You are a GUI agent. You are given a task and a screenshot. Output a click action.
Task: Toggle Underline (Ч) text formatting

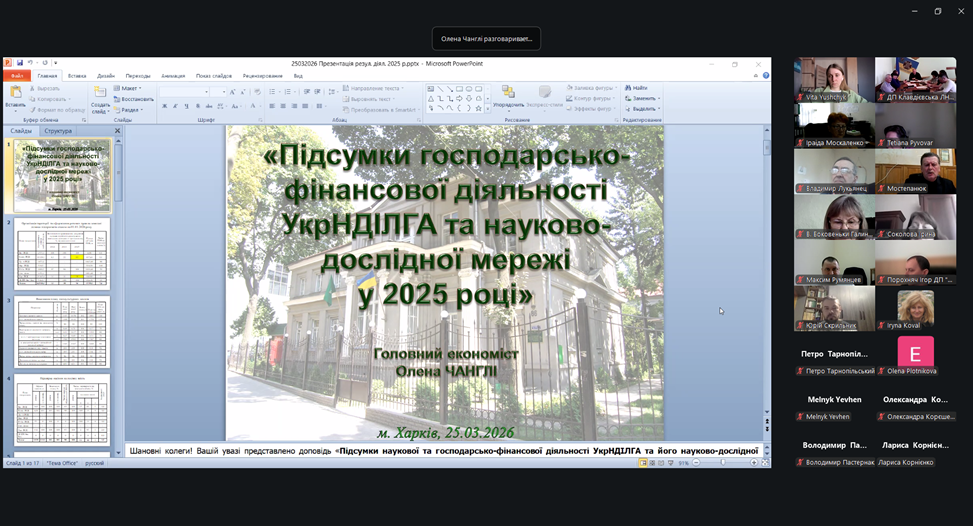point(184,106)
